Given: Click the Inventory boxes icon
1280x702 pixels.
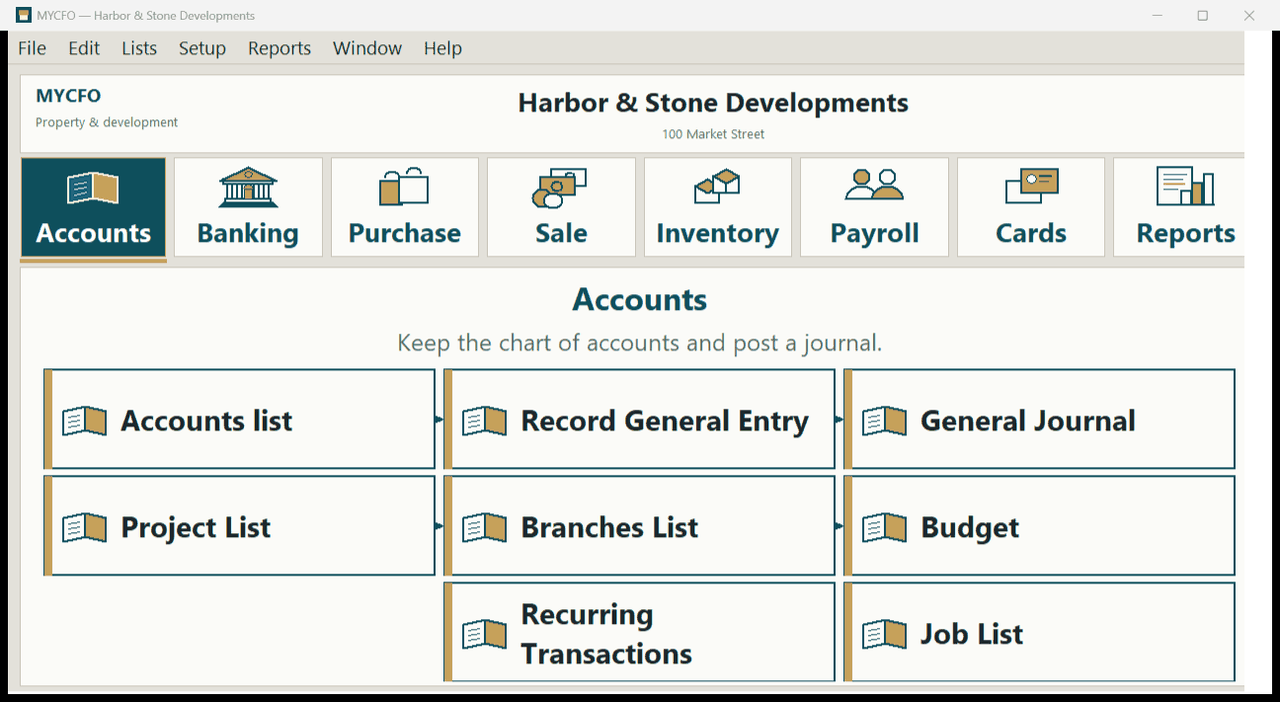Looking at the screenshot, I should tap(717, 187).
